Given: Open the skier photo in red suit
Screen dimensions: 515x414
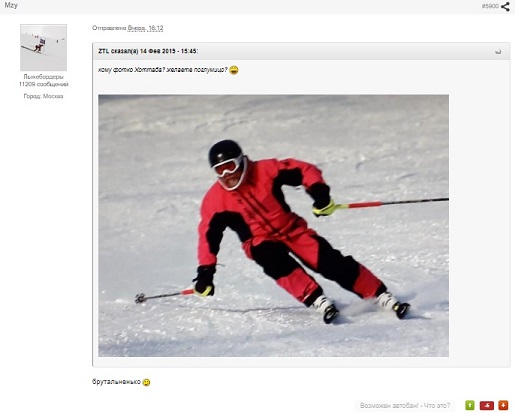Looking at the screenshot, I should 273,226.
